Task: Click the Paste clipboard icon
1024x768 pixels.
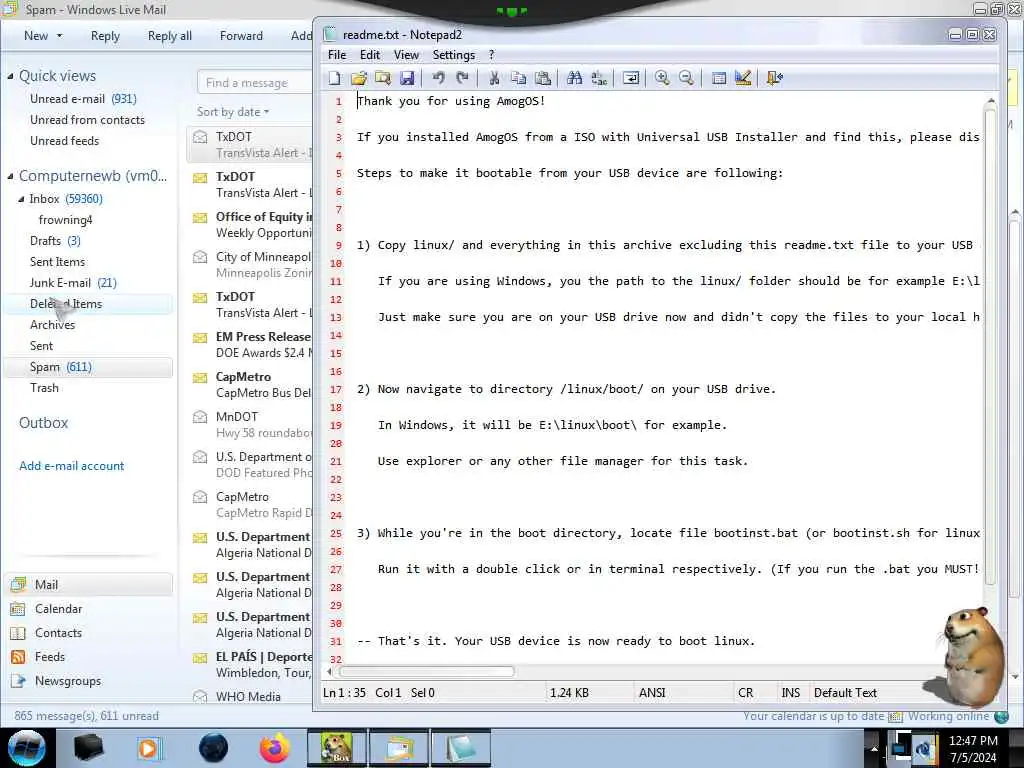Action: (x=543, y=78)
